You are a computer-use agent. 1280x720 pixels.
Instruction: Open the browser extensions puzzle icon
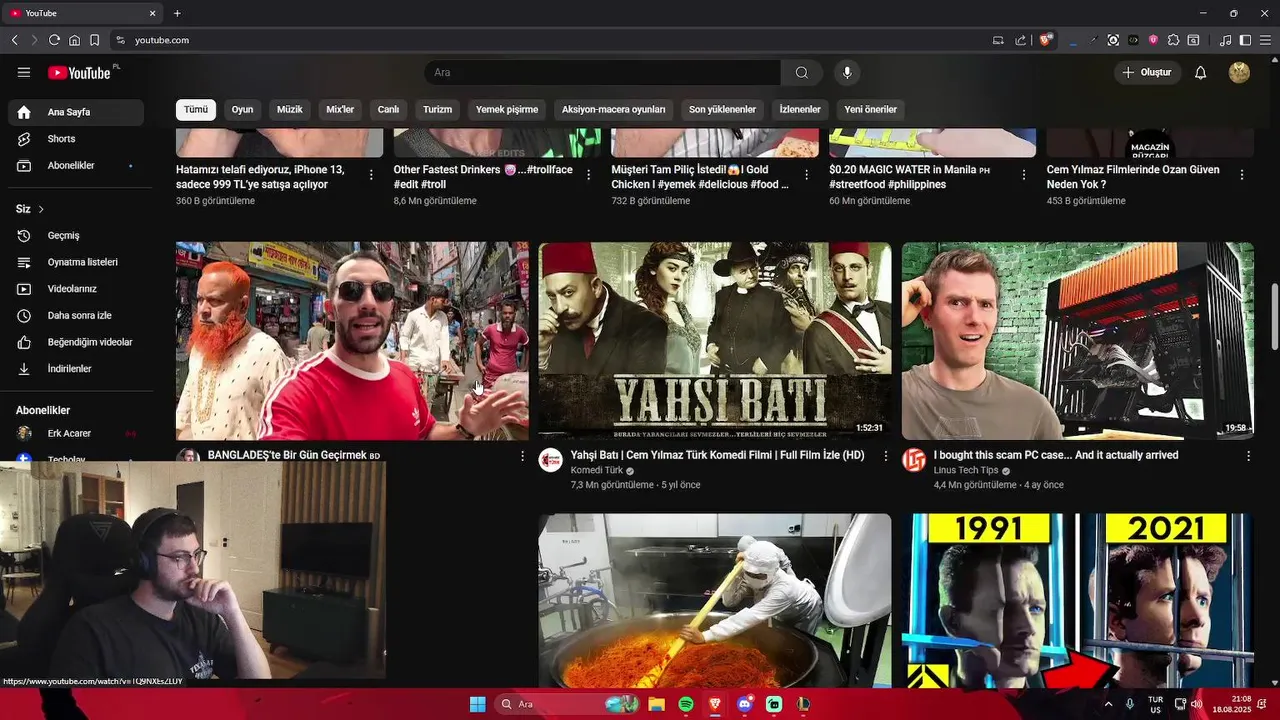pyautogui.click(x=1173, y=40)
